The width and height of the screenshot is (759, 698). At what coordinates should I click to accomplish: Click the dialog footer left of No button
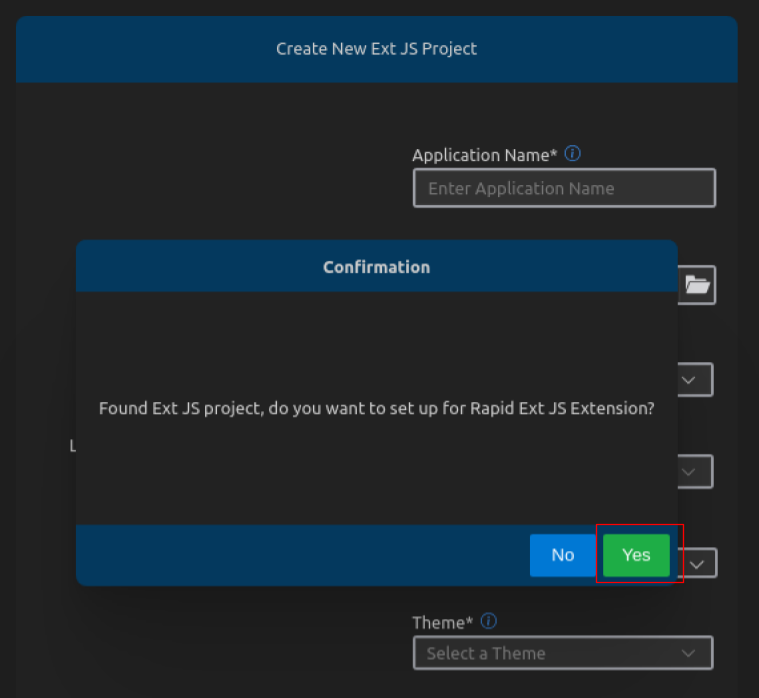tap(300, 555)
